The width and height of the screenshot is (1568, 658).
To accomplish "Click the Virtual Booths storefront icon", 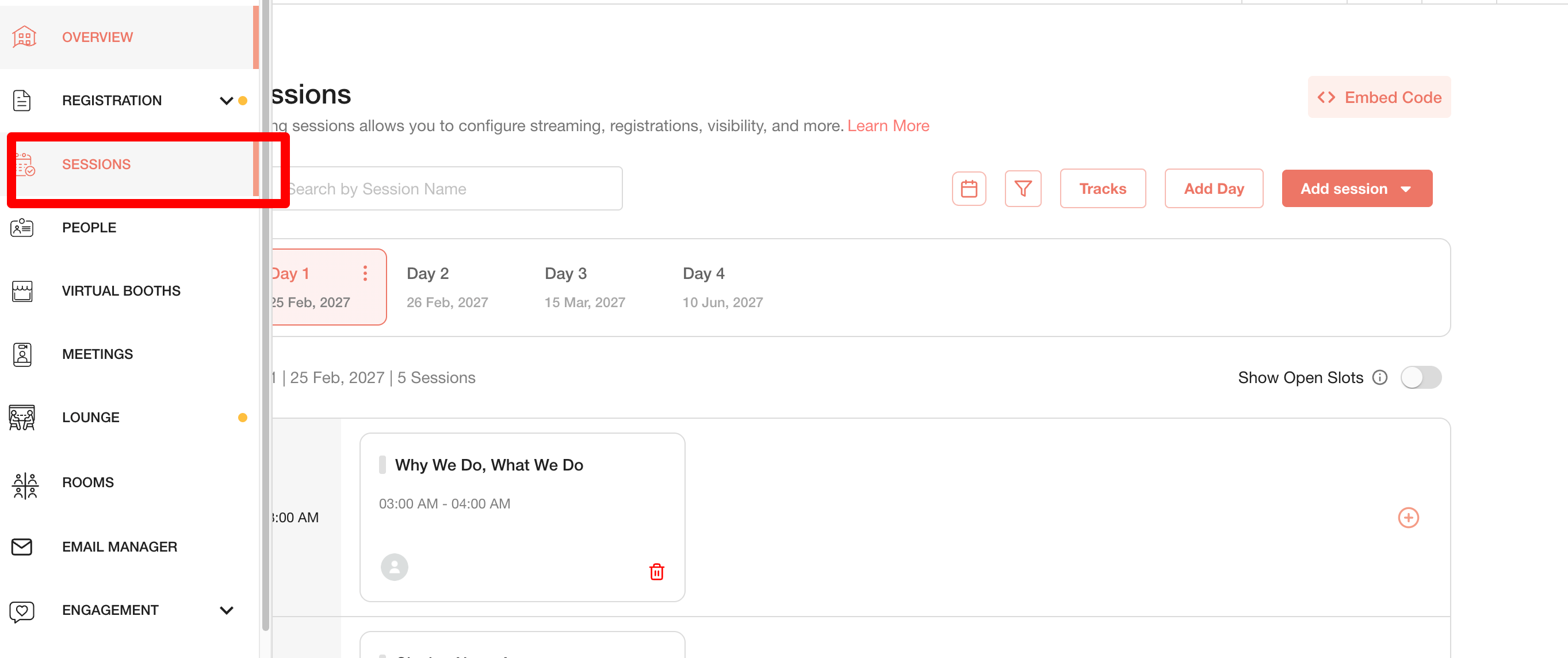I will coord(22,291).
